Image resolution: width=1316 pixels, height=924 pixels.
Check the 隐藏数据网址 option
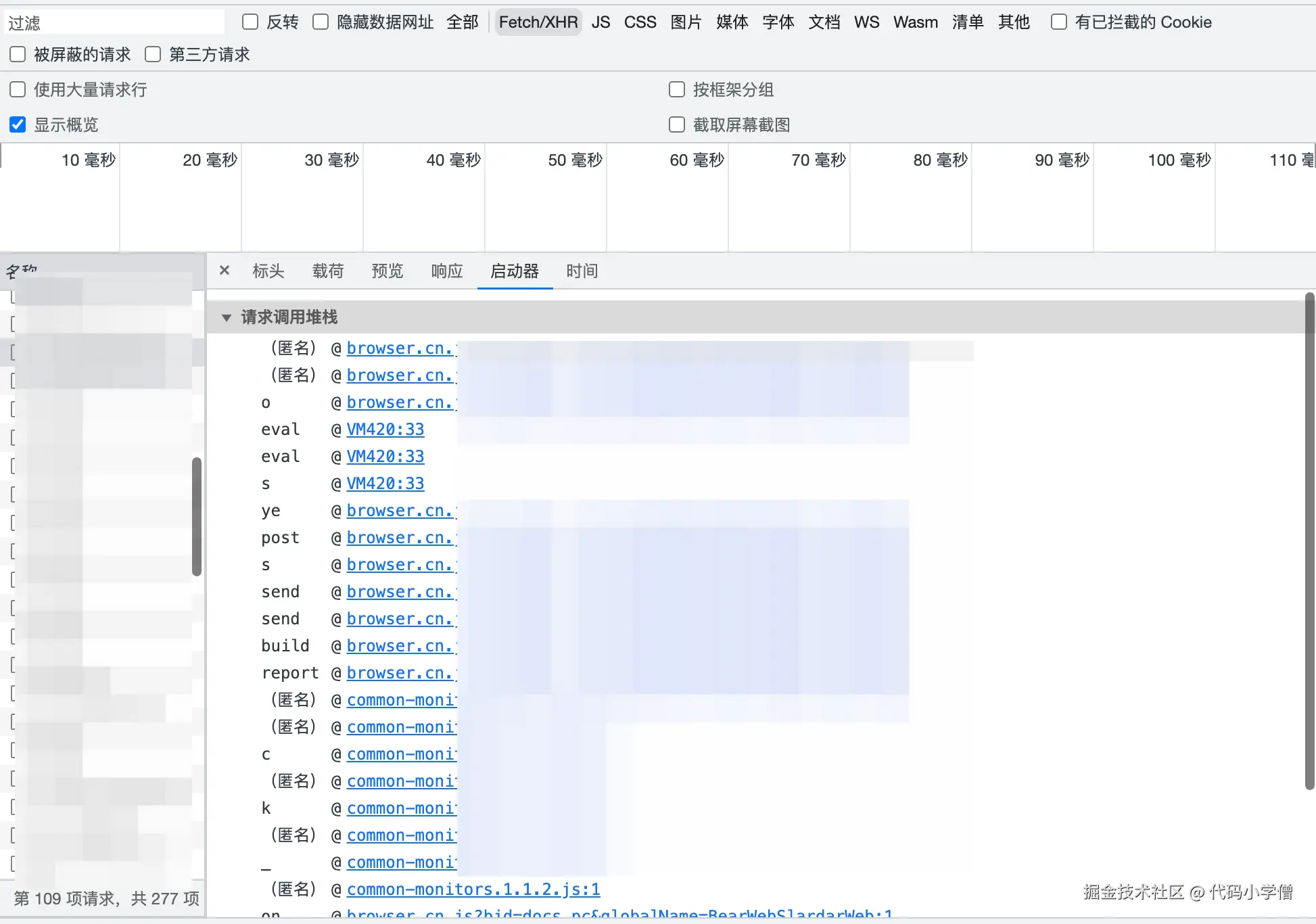pos(321,22)
